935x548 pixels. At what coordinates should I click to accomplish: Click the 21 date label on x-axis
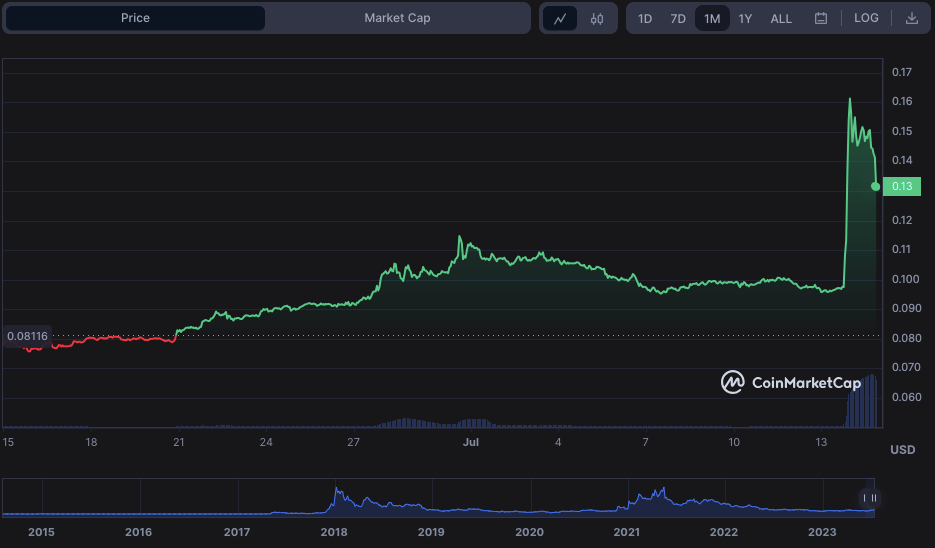click(x=178, y=442)
